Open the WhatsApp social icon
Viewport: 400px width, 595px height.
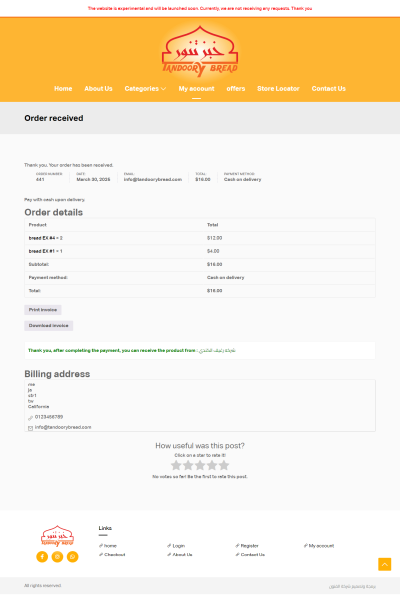tap(72, 557)
